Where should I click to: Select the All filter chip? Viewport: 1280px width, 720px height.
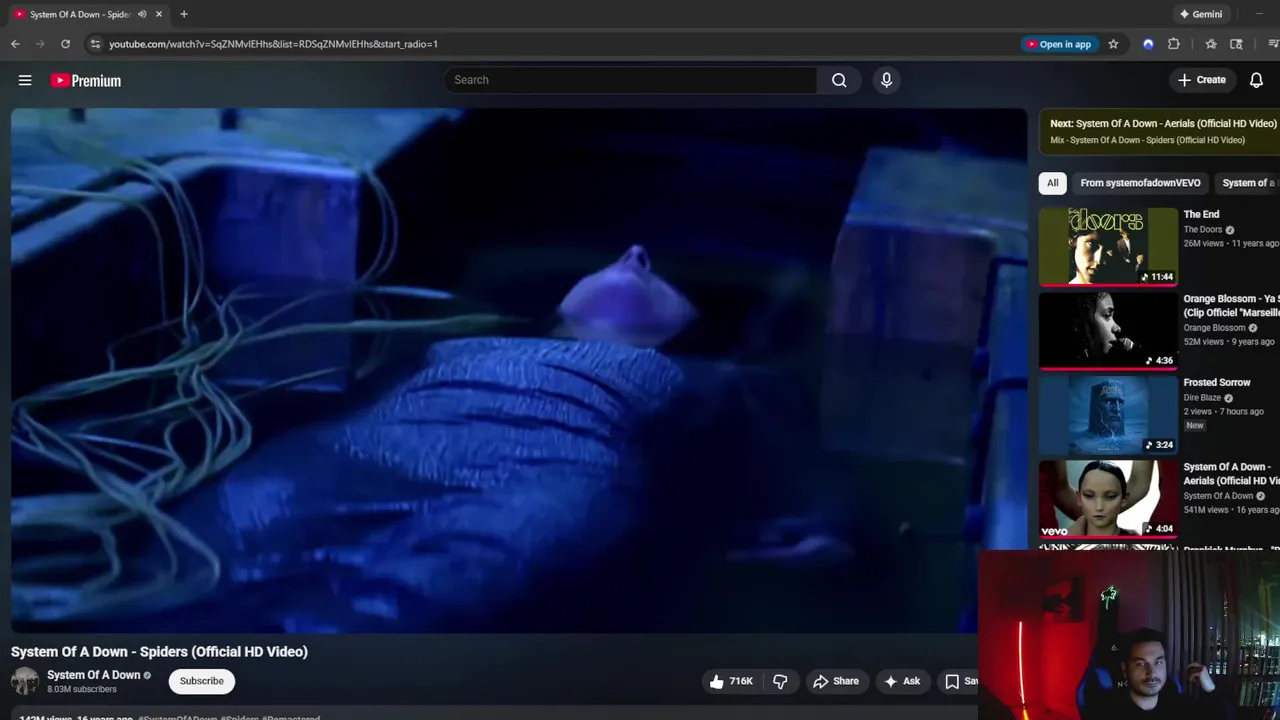[x=1052, y=183]
